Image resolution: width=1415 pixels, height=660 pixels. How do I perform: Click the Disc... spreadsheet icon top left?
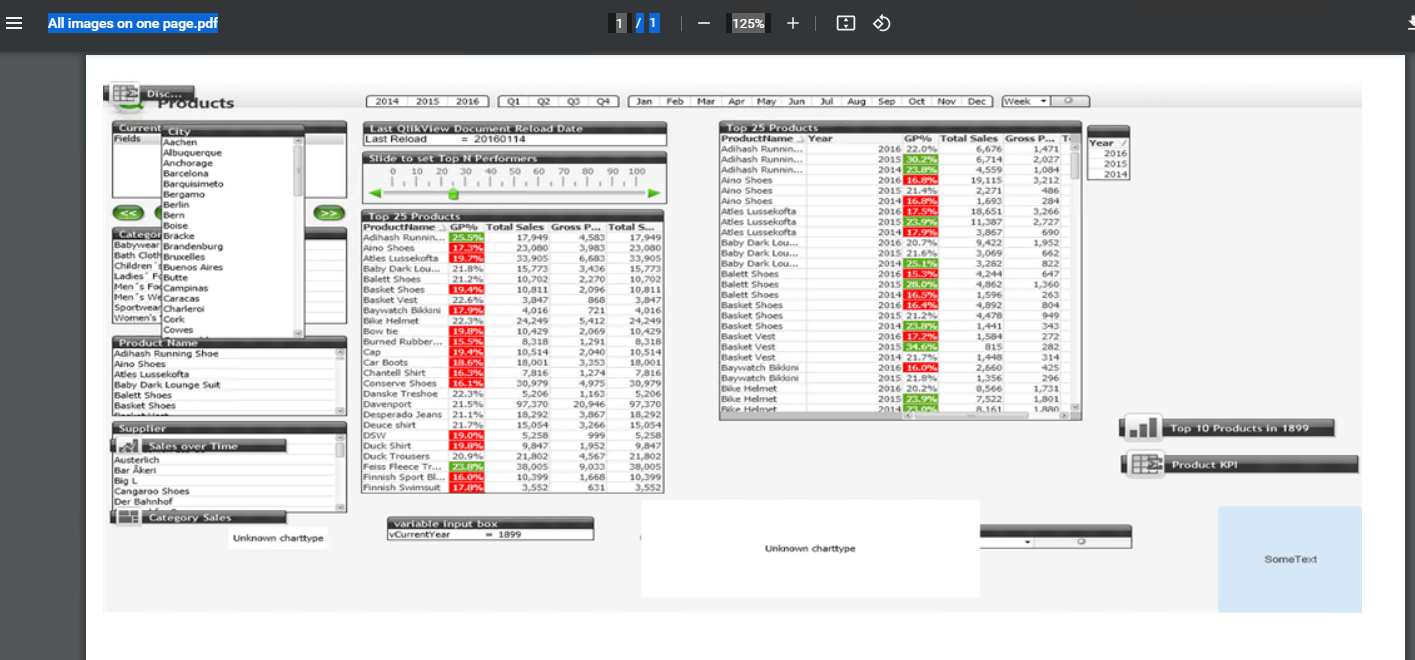[x=126, y=90]
